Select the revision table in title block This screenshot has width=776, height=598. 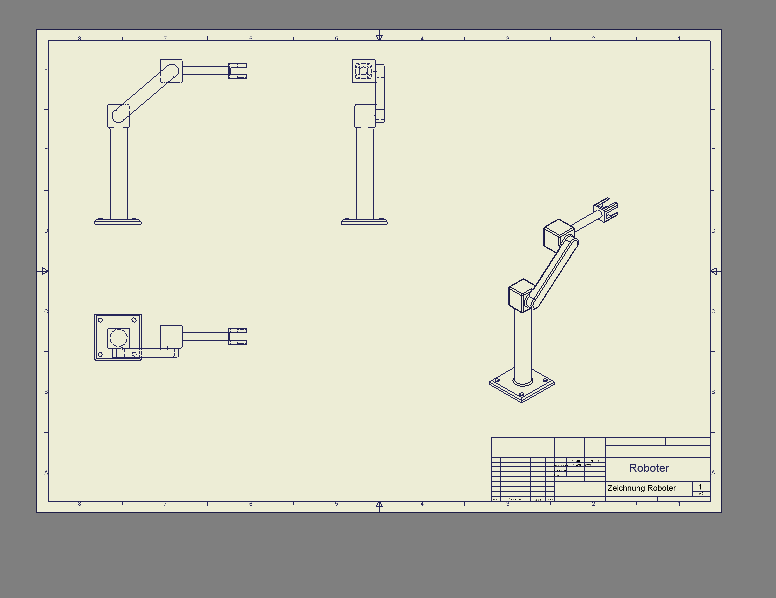tap(523, 479)
